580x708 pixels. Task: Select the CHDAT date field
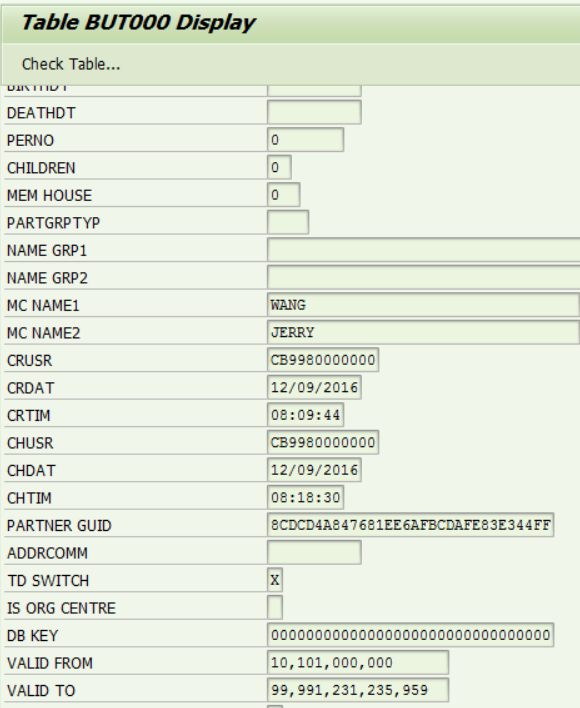(314, 470)
